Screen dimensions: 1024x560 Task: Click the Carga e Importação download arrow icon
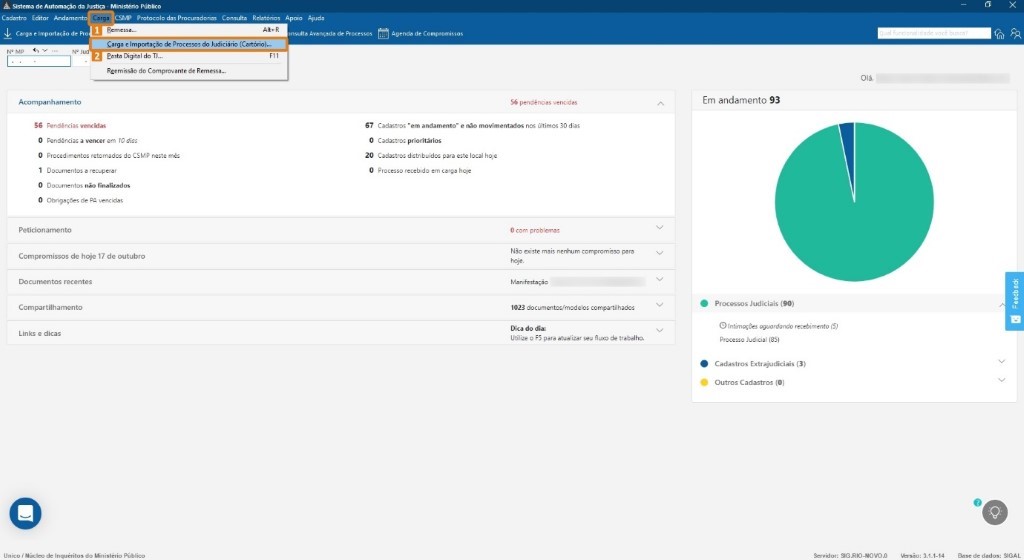pyautogui.click(x=7, y=33)
